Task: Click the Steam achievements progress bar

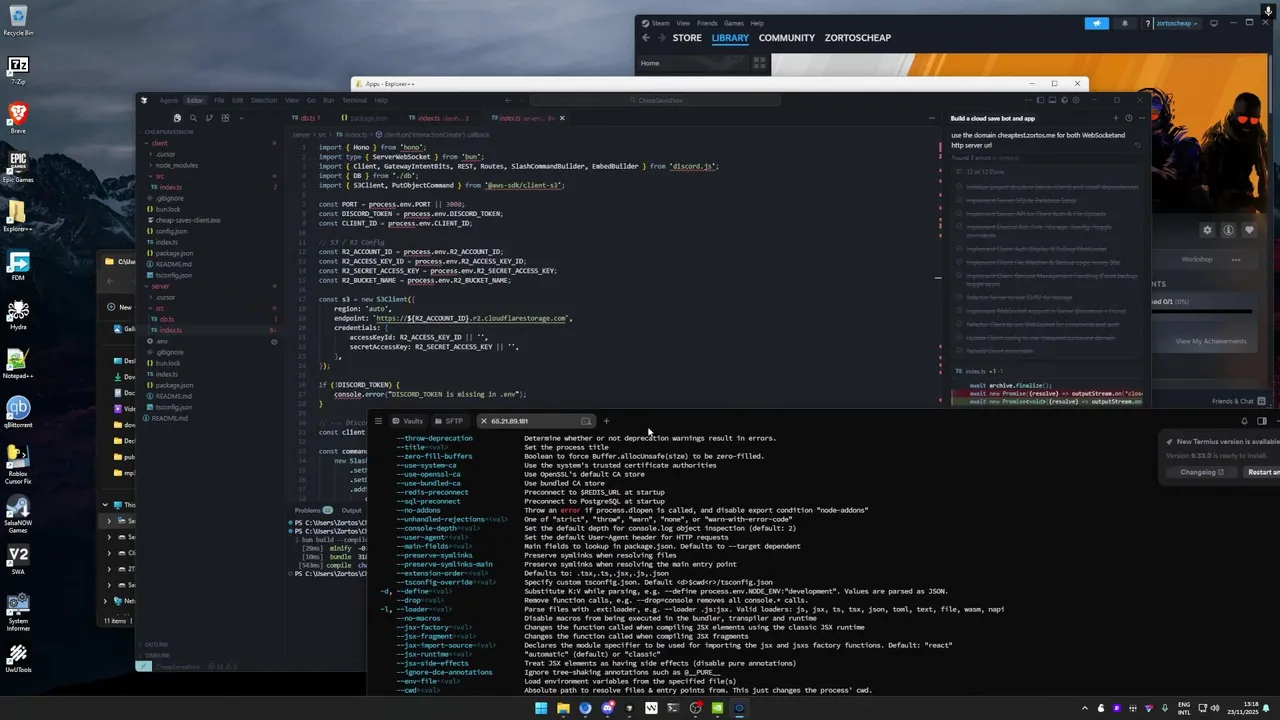Action: [x=1200, y=312]
